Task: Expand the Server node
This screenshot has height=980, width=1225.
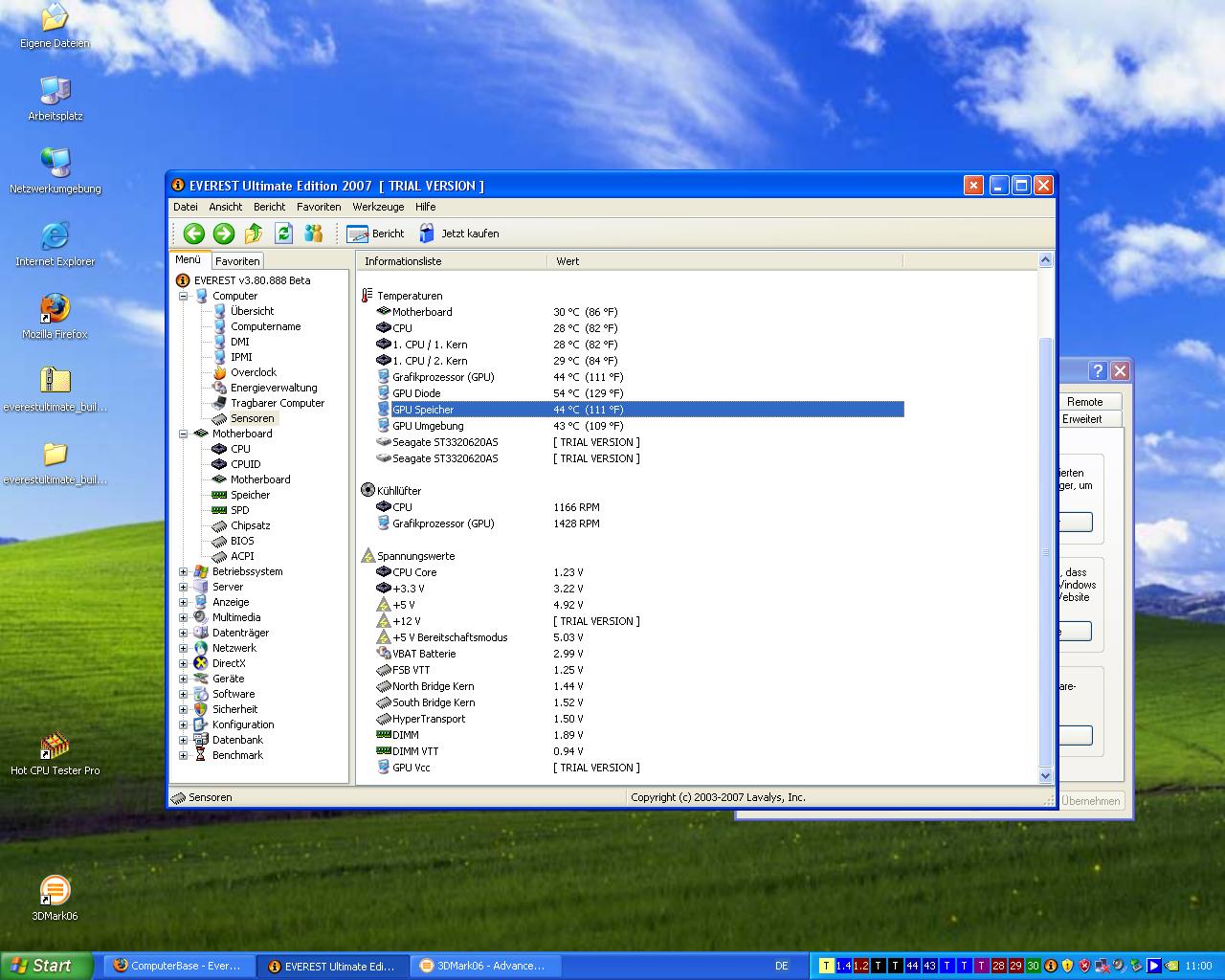Action: coord(184,587)
